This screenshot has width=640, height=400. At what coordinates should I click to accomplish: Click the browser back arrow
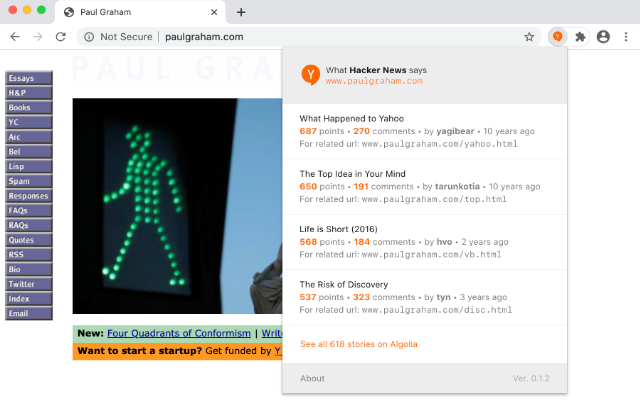point(15,37)
